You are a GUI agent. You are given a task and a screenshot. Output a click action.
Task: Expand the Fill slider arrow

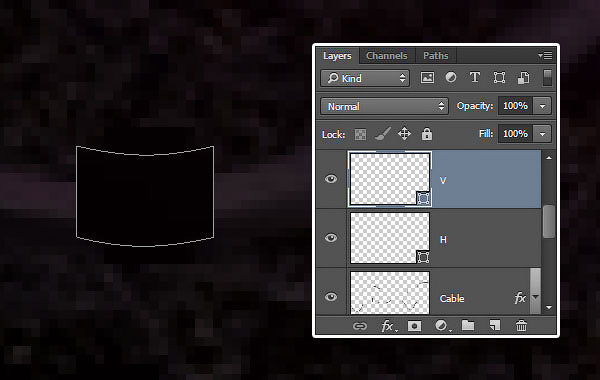(x=542, y=134)
